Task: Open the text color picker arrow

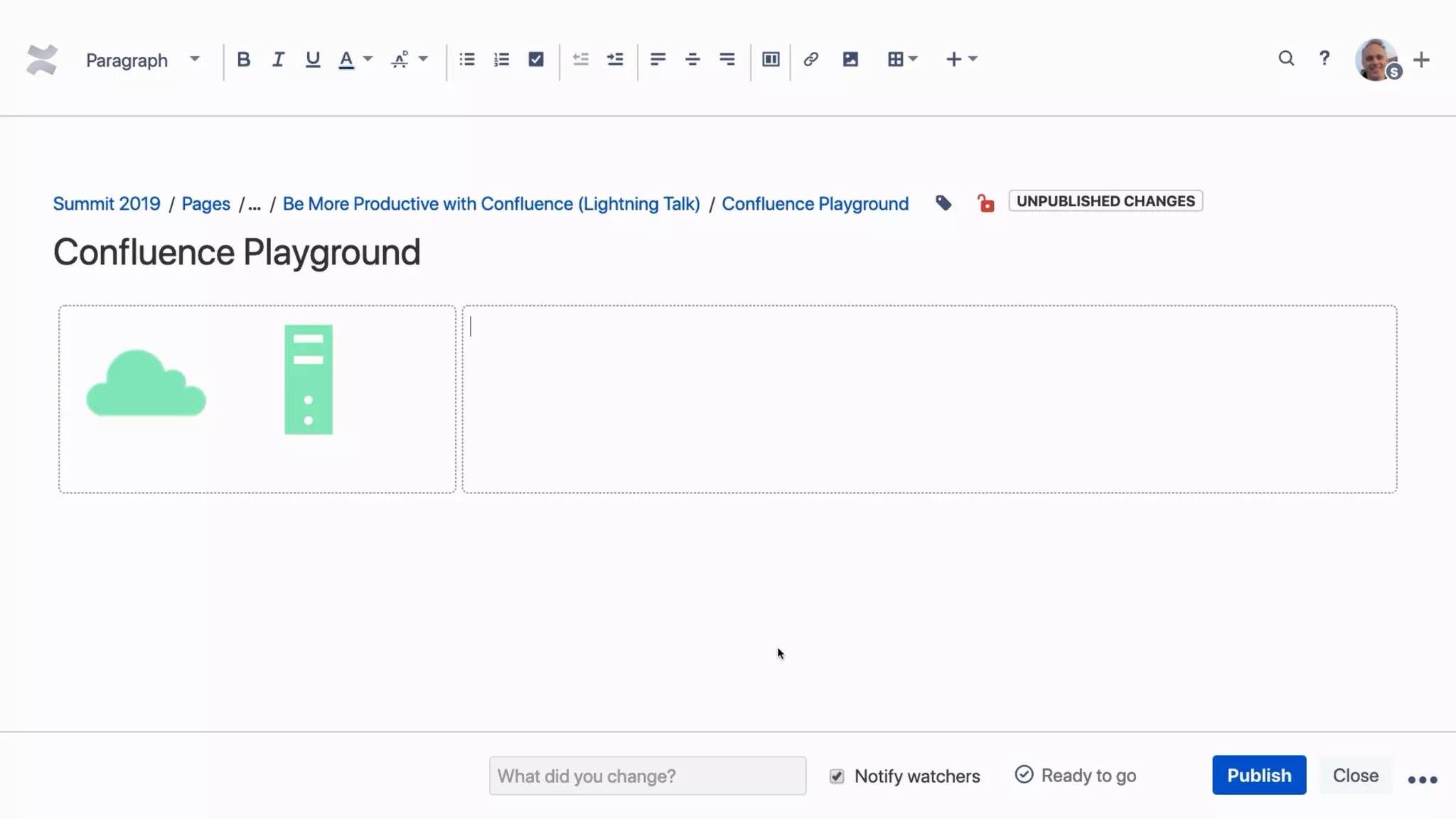Action: [x=368, y=60]
